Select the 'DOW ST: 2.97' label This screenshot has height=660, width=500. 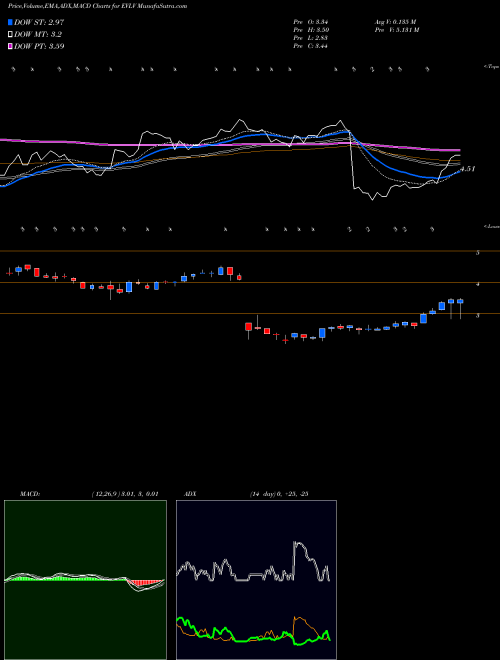39,22
